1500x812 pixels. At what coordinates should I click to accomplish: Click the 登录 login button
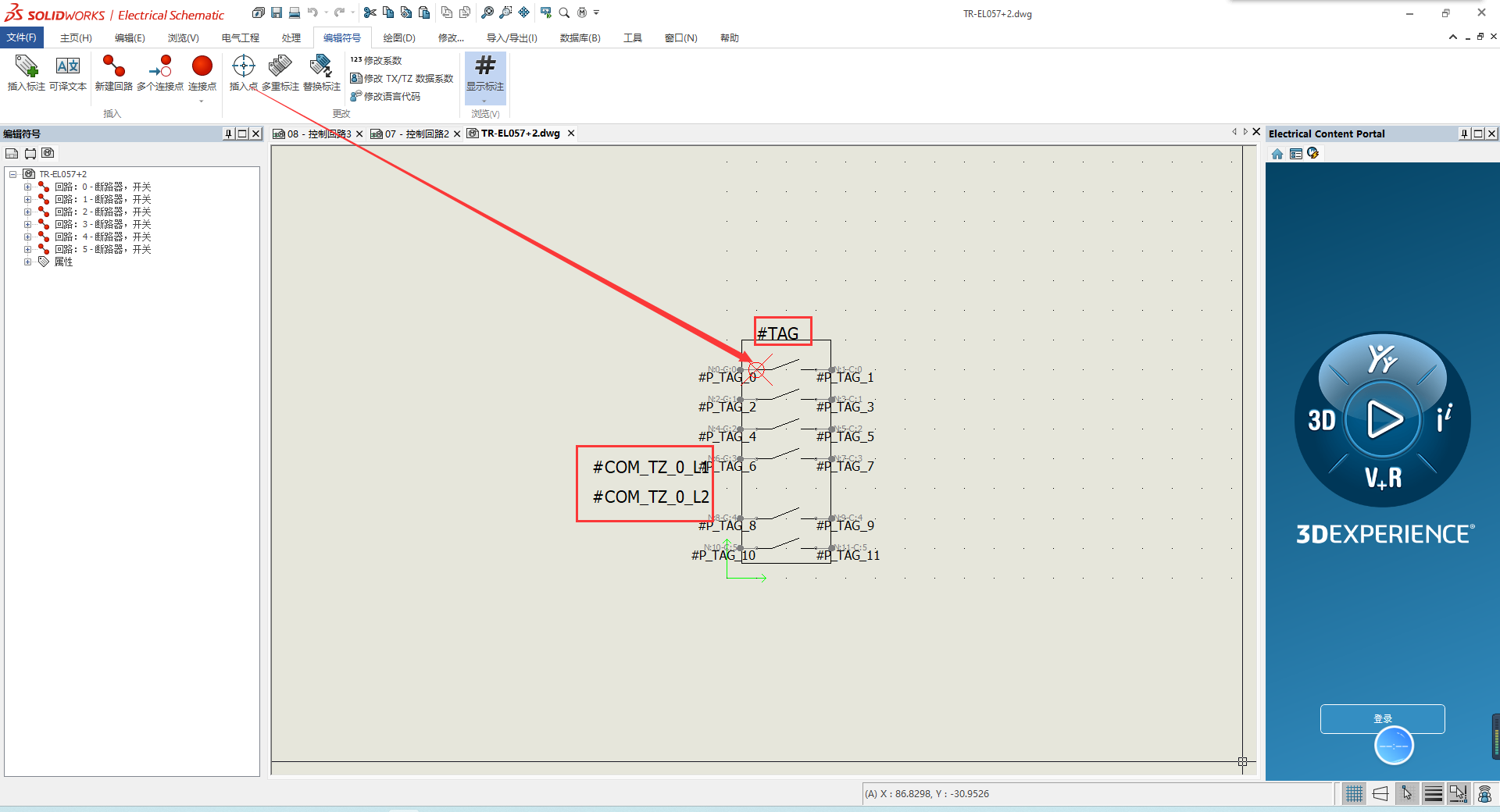1382,718
